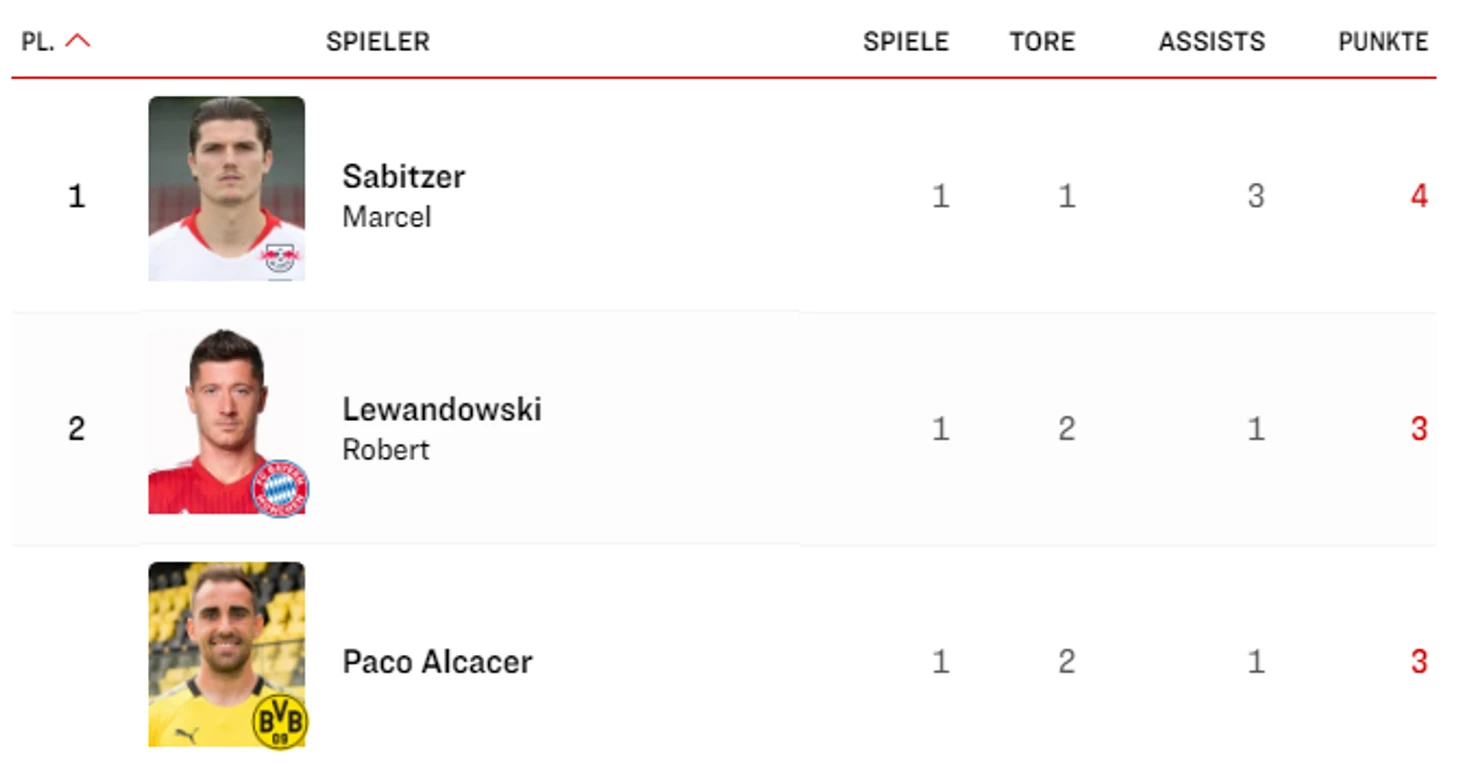Click rank number 2 in the table
The width and height of the screenshot is (1460, 766).
tap(76, 429)
